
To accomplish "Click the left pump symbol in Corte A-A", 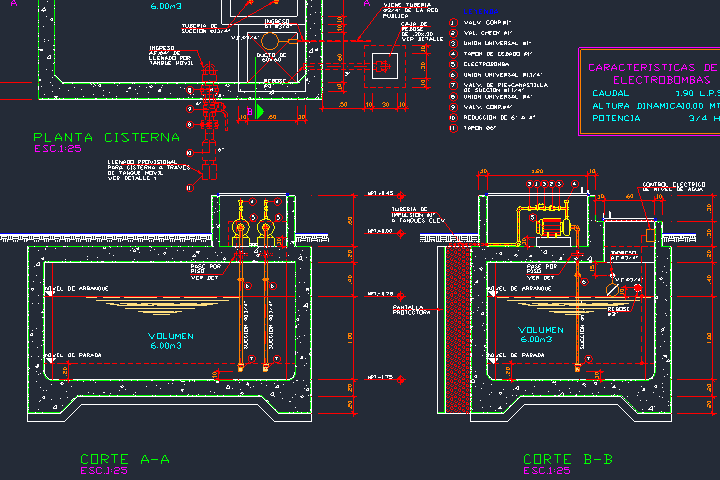I will [240, 227].
